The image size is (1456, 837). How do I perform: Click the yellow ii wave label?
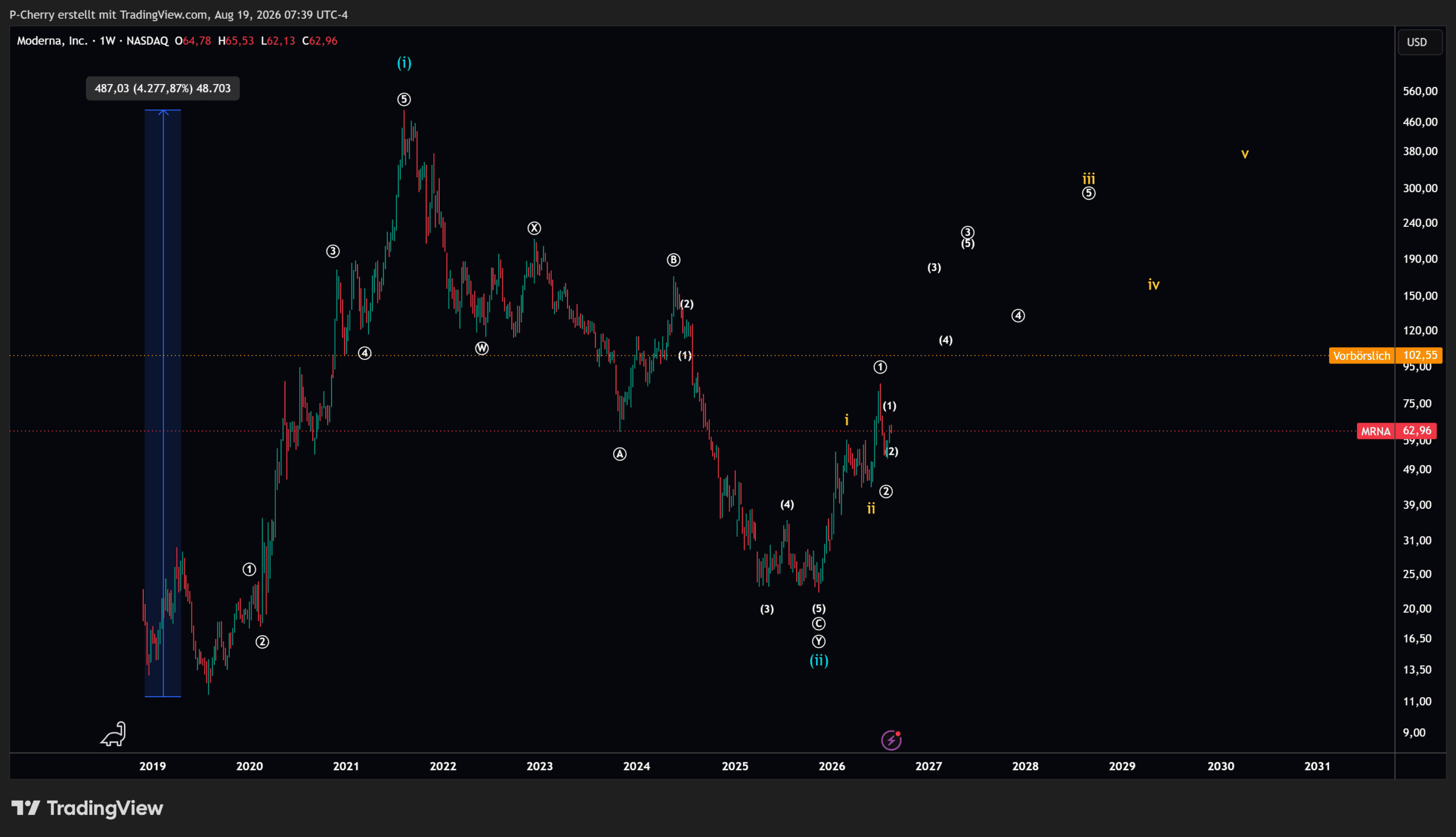[x=871, y=508]
